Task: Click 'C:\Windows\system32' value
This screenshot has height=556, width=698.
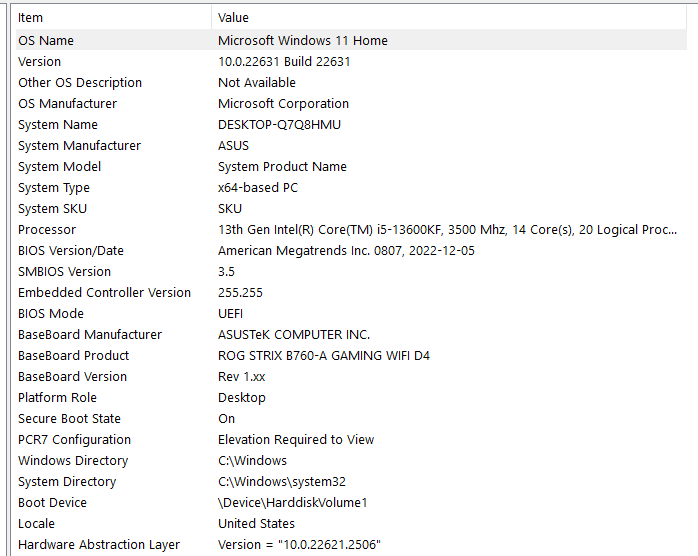Action: pyautogui.click(x=282, y=482)
